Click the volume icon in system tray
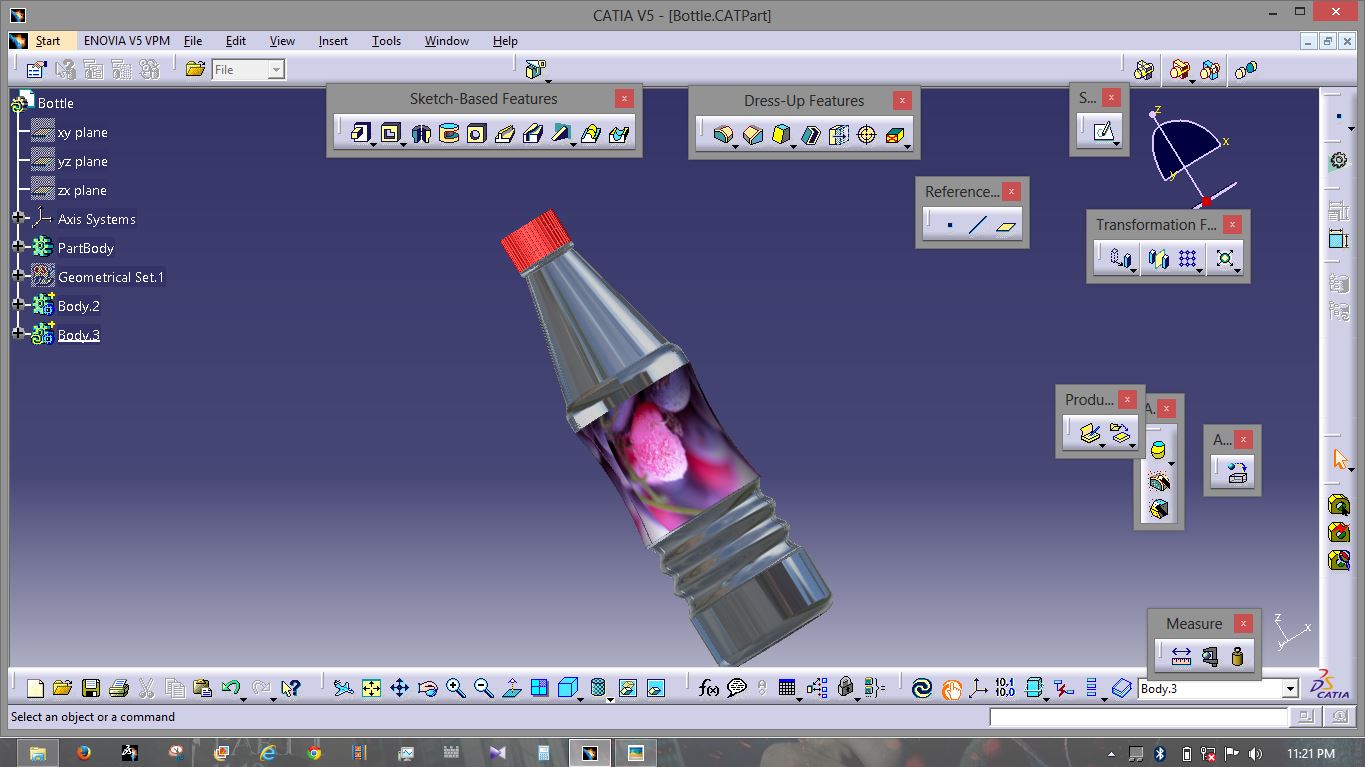 click(1255, 754)
